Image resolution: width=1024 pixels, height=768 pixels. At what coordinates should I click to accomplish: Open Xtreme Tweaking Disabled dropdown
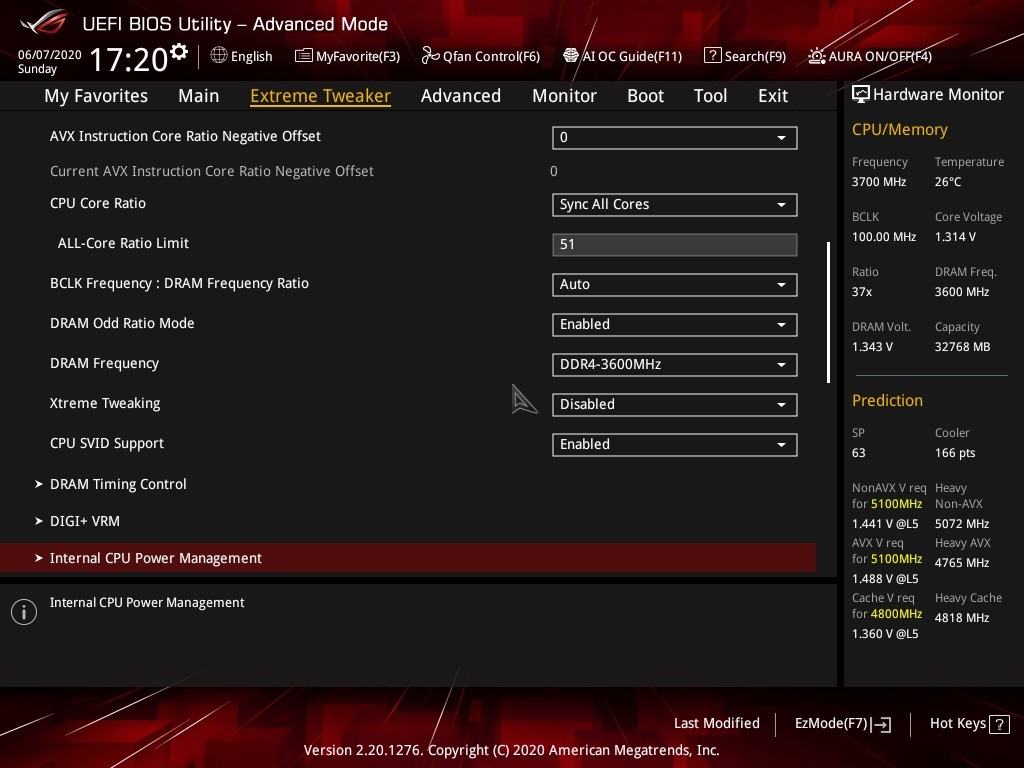point(675,404)
